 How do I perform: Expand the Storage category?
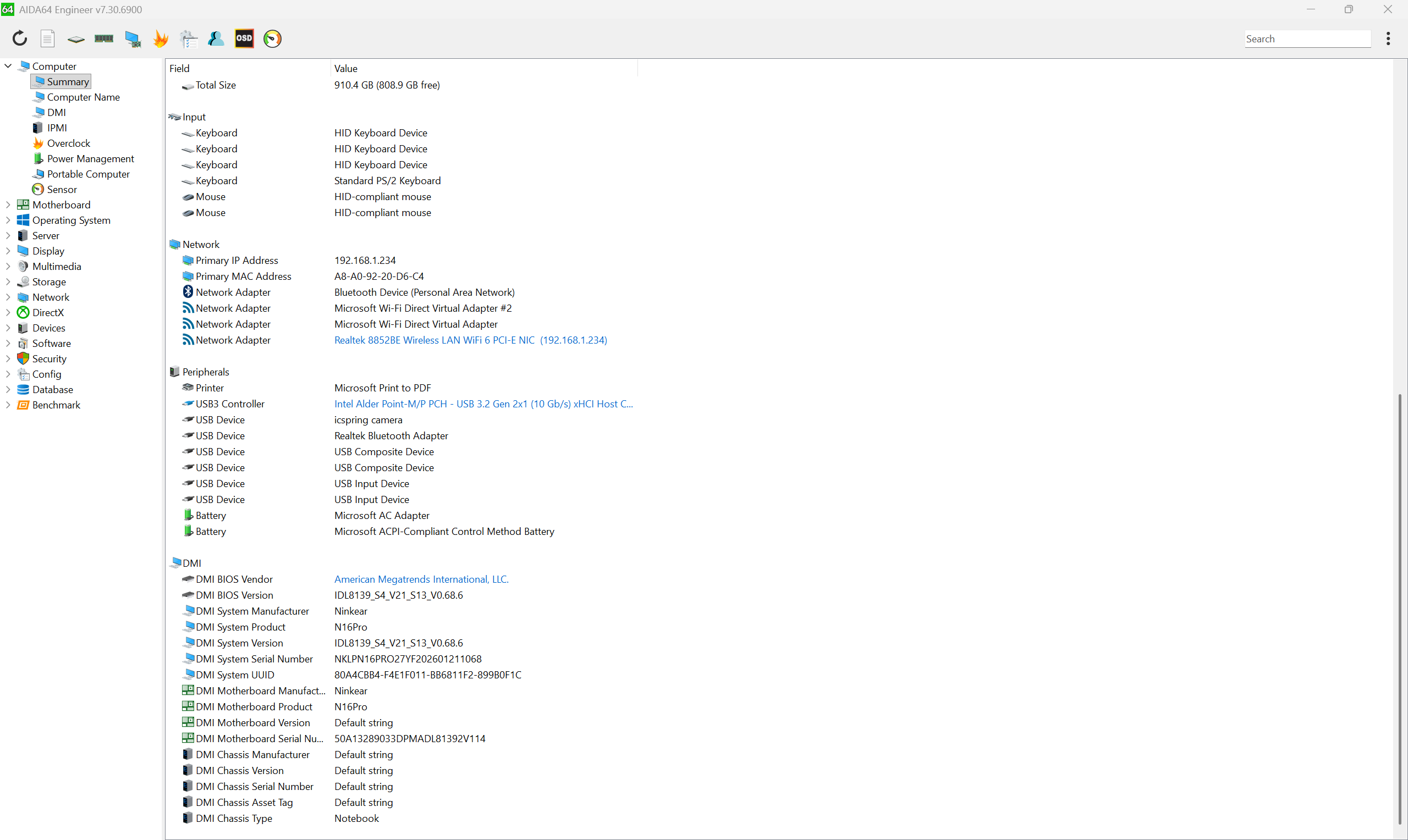pyautogui.click(x=8, y=282)
